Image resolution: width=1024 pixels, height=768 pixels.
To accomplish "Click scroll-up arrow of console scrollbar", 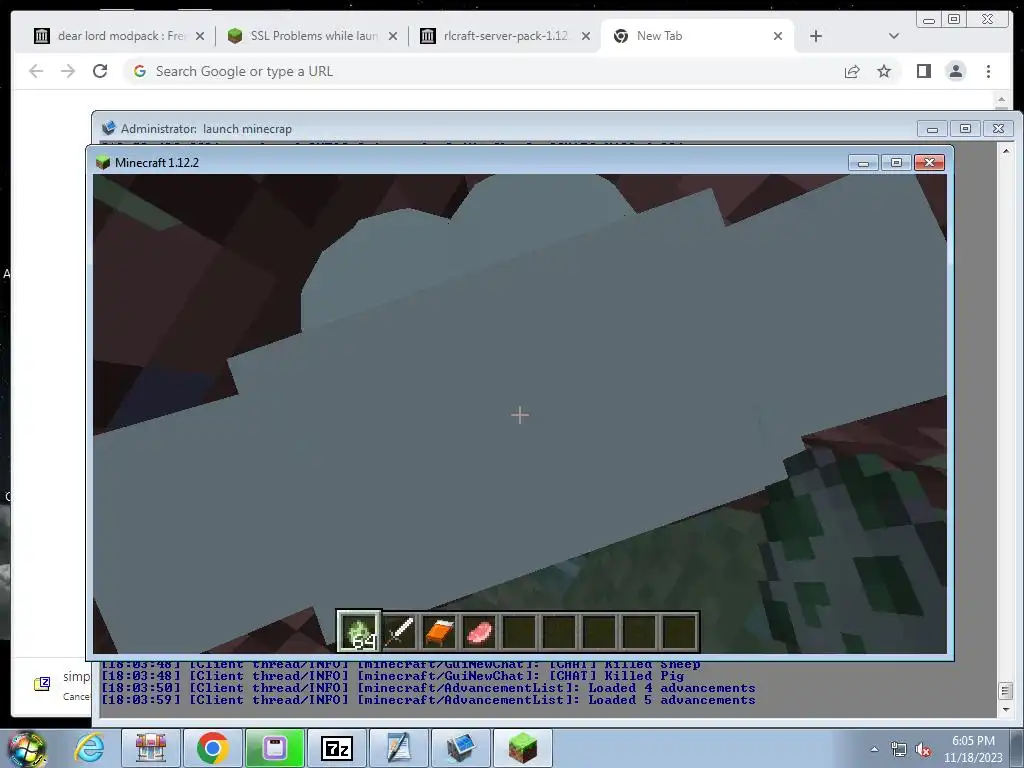I will click(x=1006, y=151).
